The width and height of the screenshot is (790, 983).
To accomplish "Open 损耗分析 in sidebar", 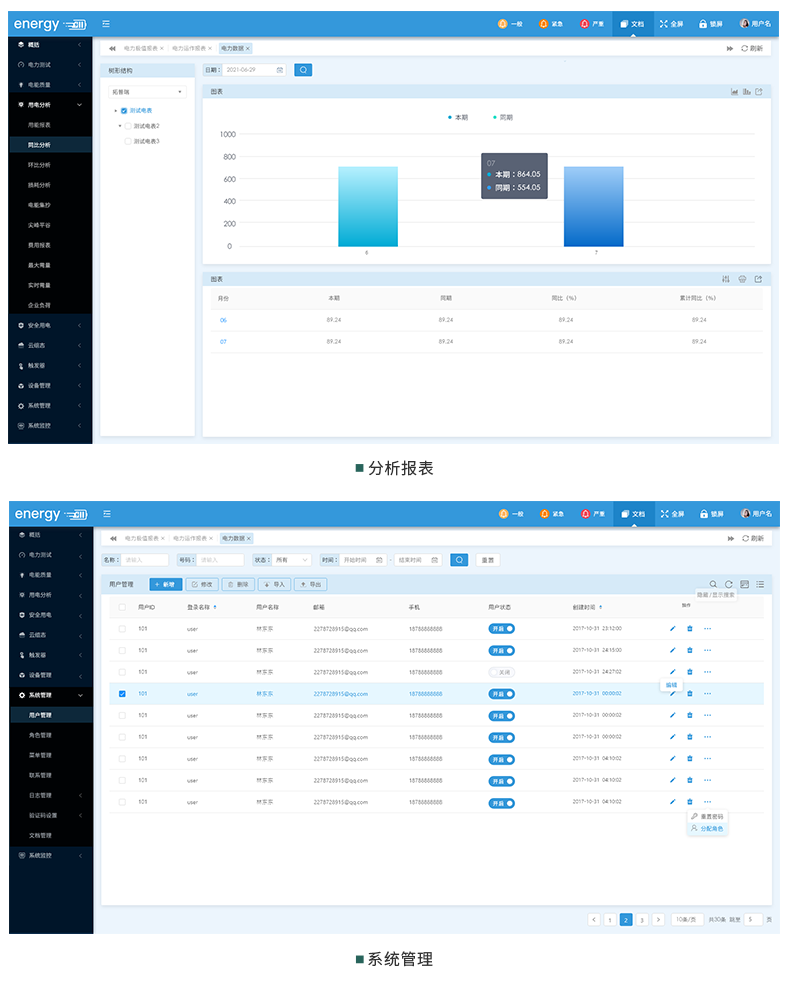I will point(39,185).
